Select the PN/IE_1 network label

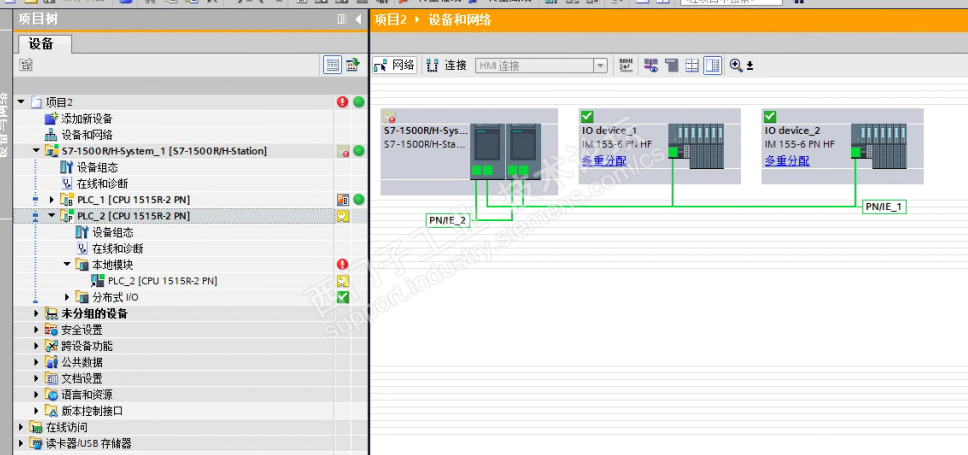pos(884,207)
